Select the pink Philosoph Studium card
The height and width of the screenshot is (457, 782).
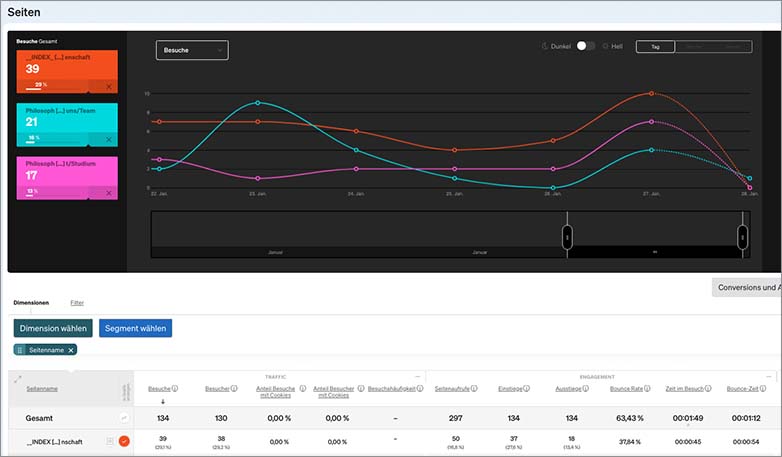67,178
